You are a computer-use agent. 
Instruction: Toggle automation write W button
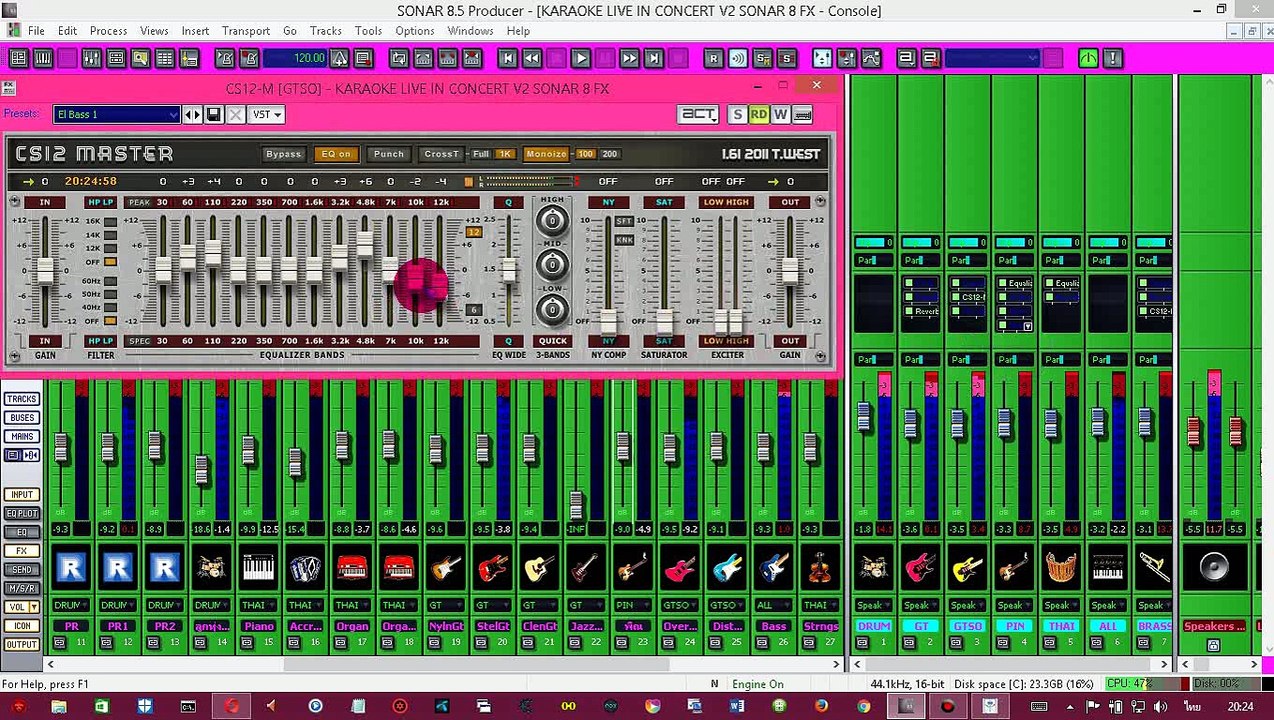click(x=780, y=115)
